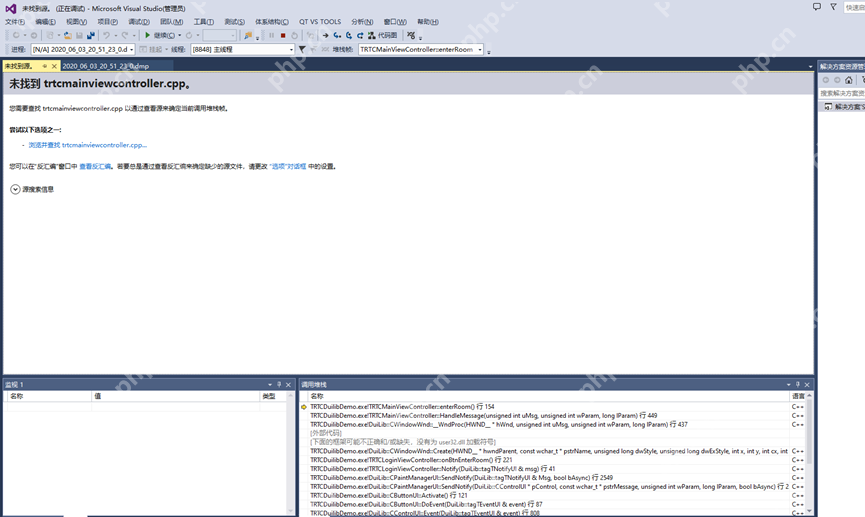Expand the 源搜索信息 section

click(15, 189)
